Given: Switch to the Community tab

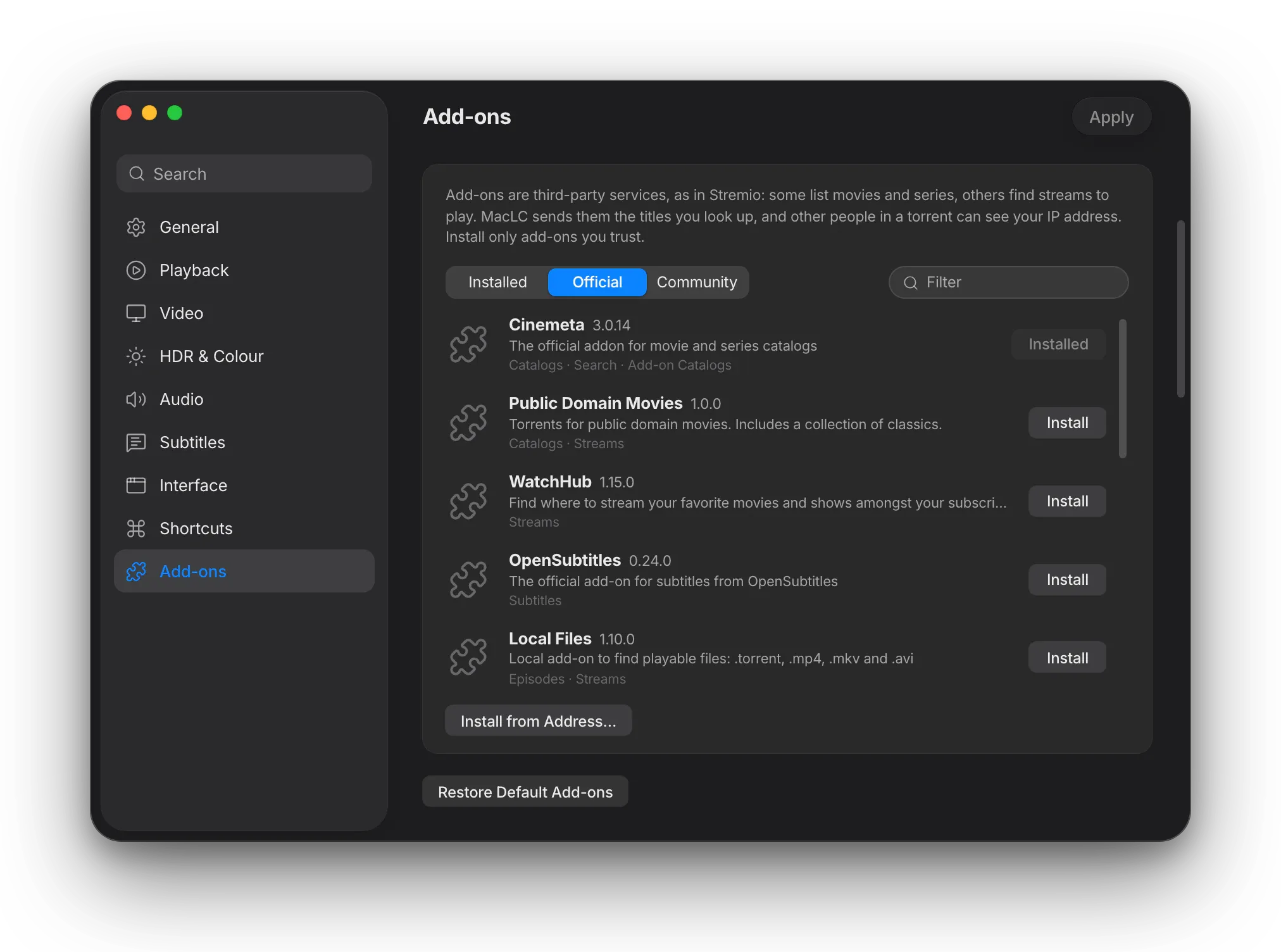Looking at the screenshot, I should point(697,282).
